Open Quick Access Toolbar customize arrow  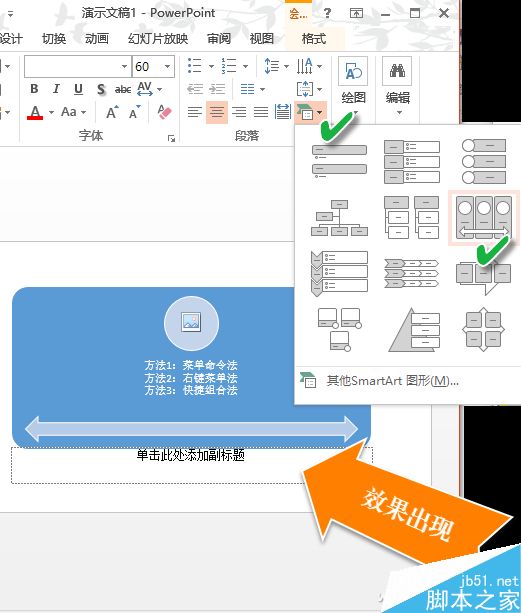click(11, 14)
